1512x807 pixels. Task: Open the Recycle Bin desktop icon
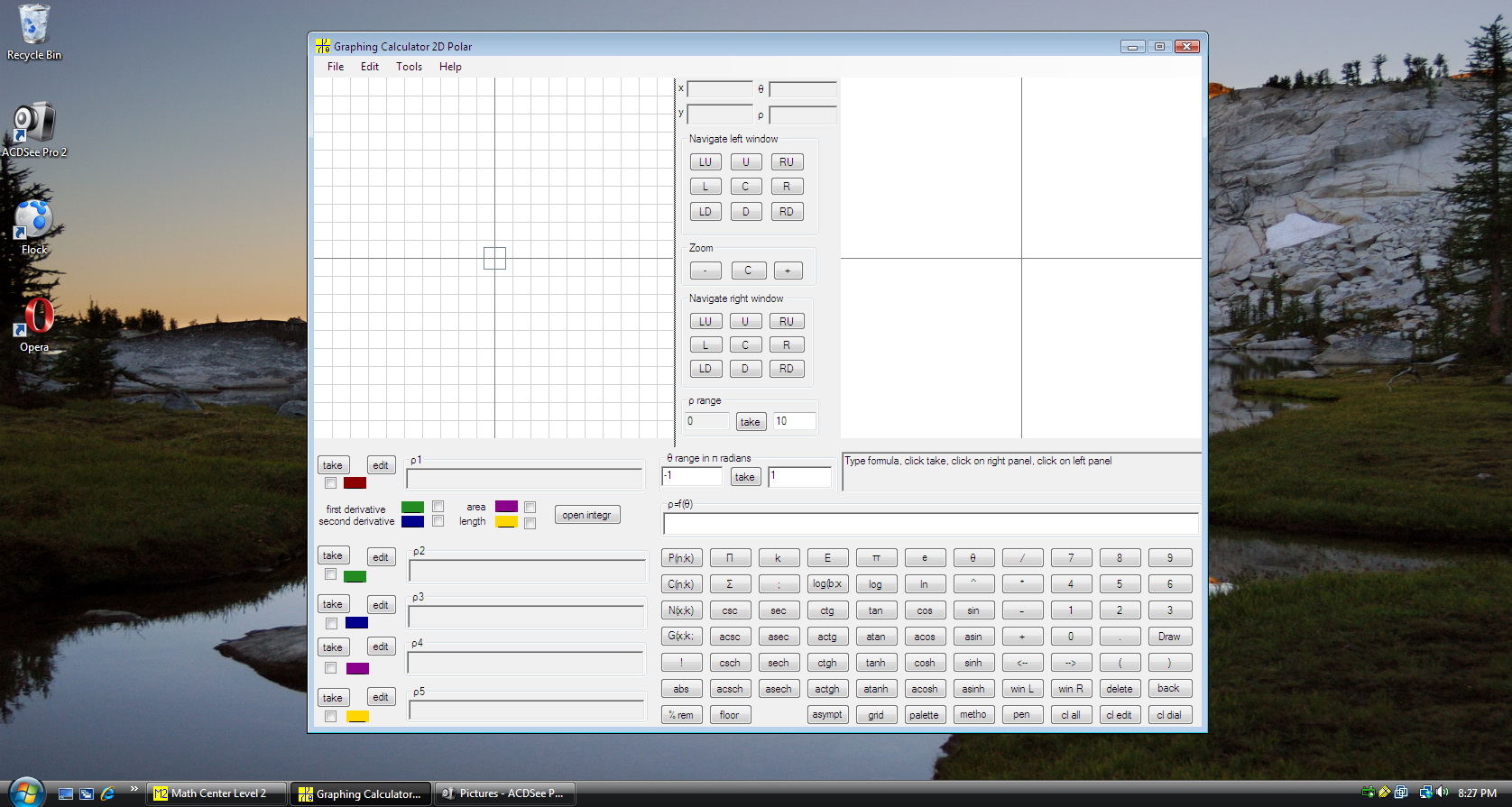pos(33,32)
